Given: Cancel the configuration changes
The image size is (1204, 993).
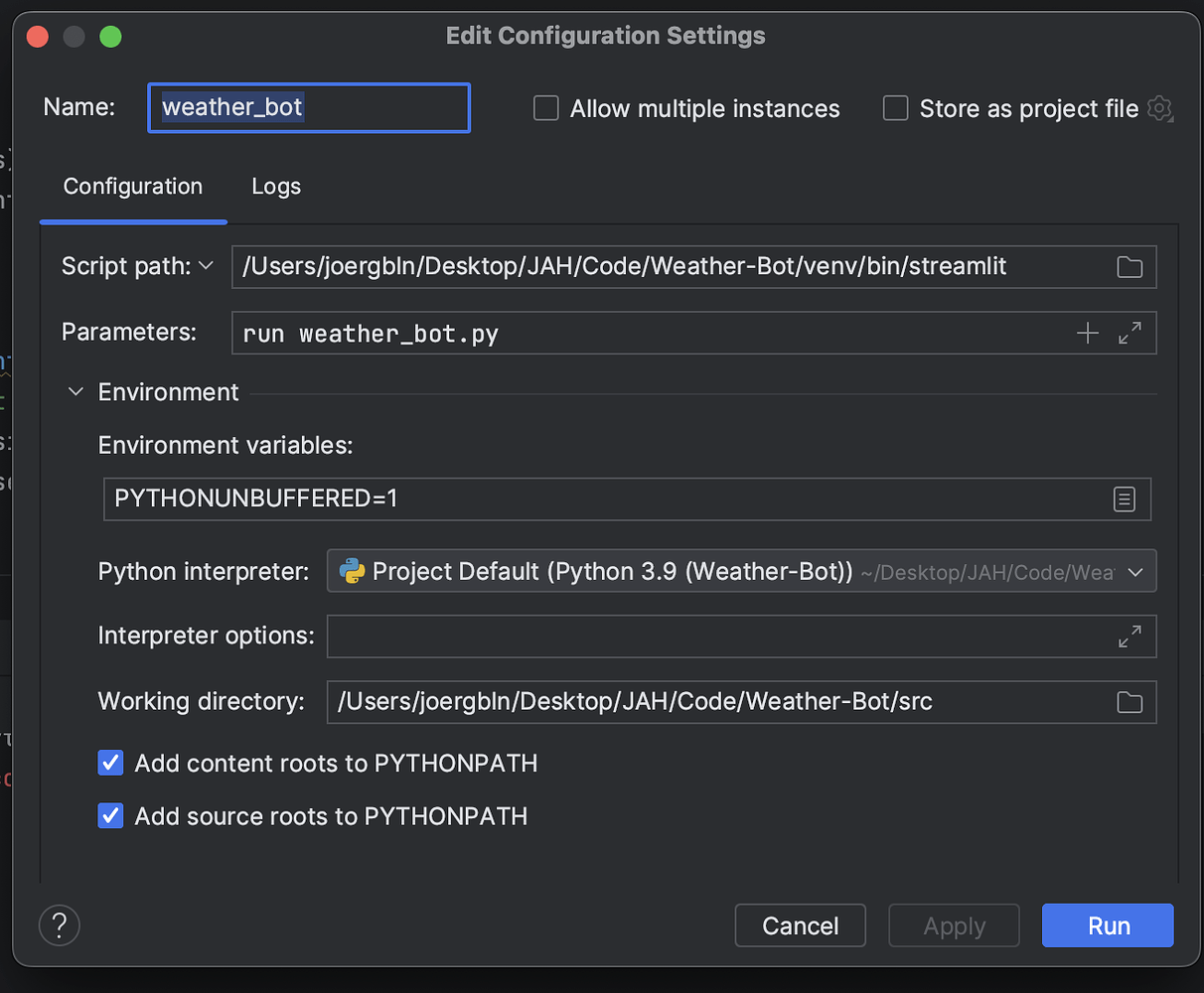Looking at the screenshot, I should pos(800,924).
